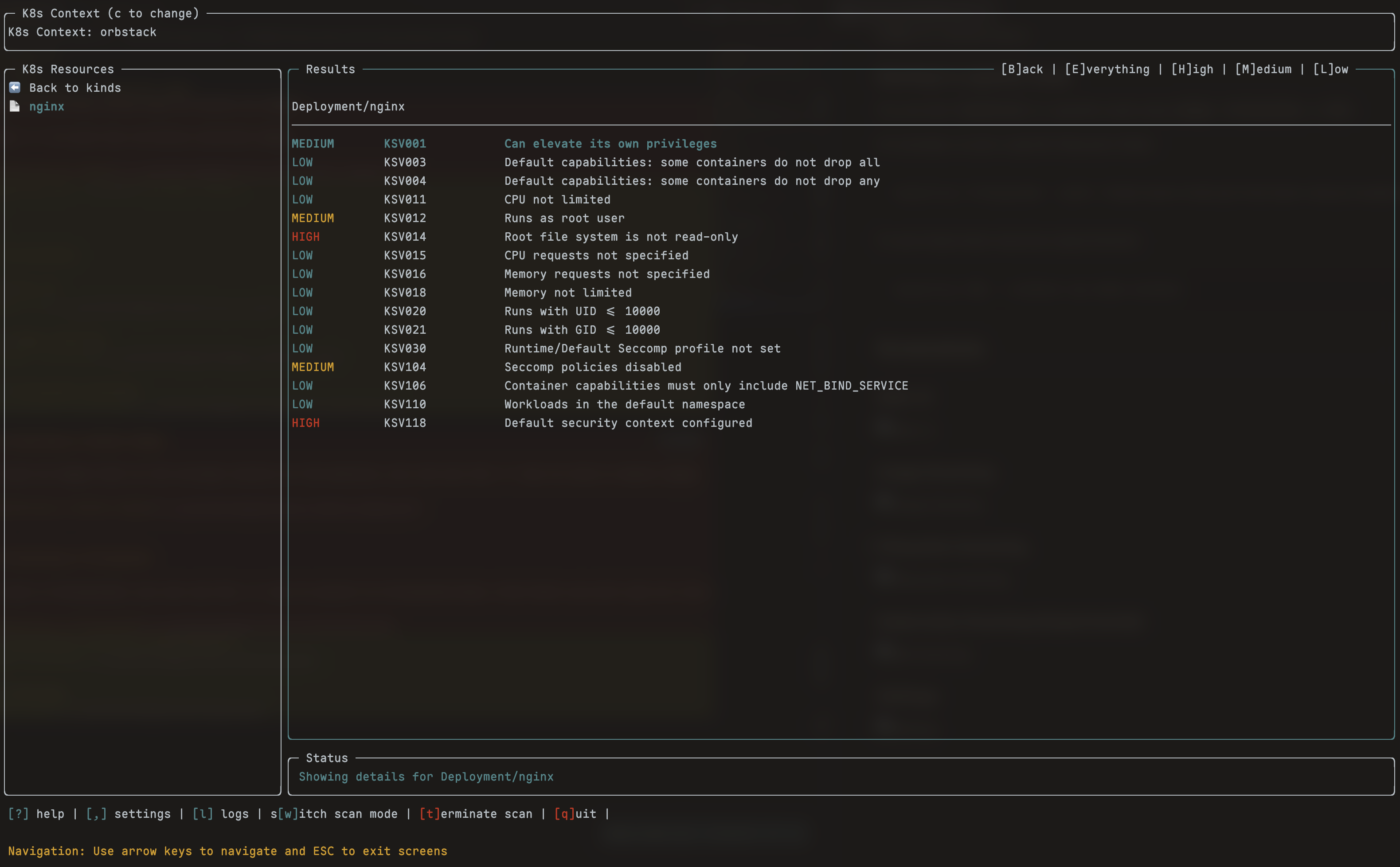1400x867 pixels.
Task: Filter results by [H]igh severity
Action: pyautogui.click(x=1192, y=70)
